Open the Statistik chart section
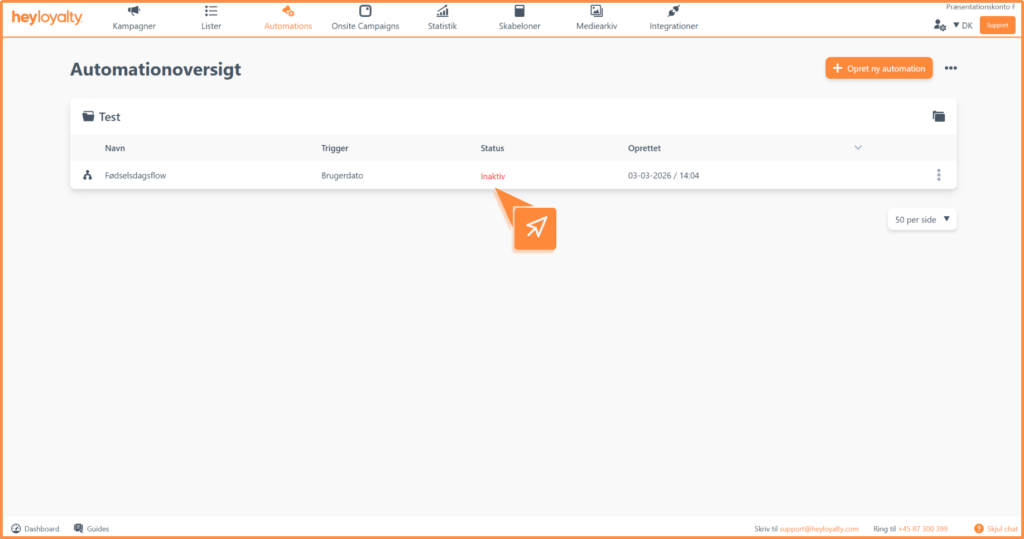The width and height of the screenshot is (1024, 539). pyautogui.click(x=442, y=18)
